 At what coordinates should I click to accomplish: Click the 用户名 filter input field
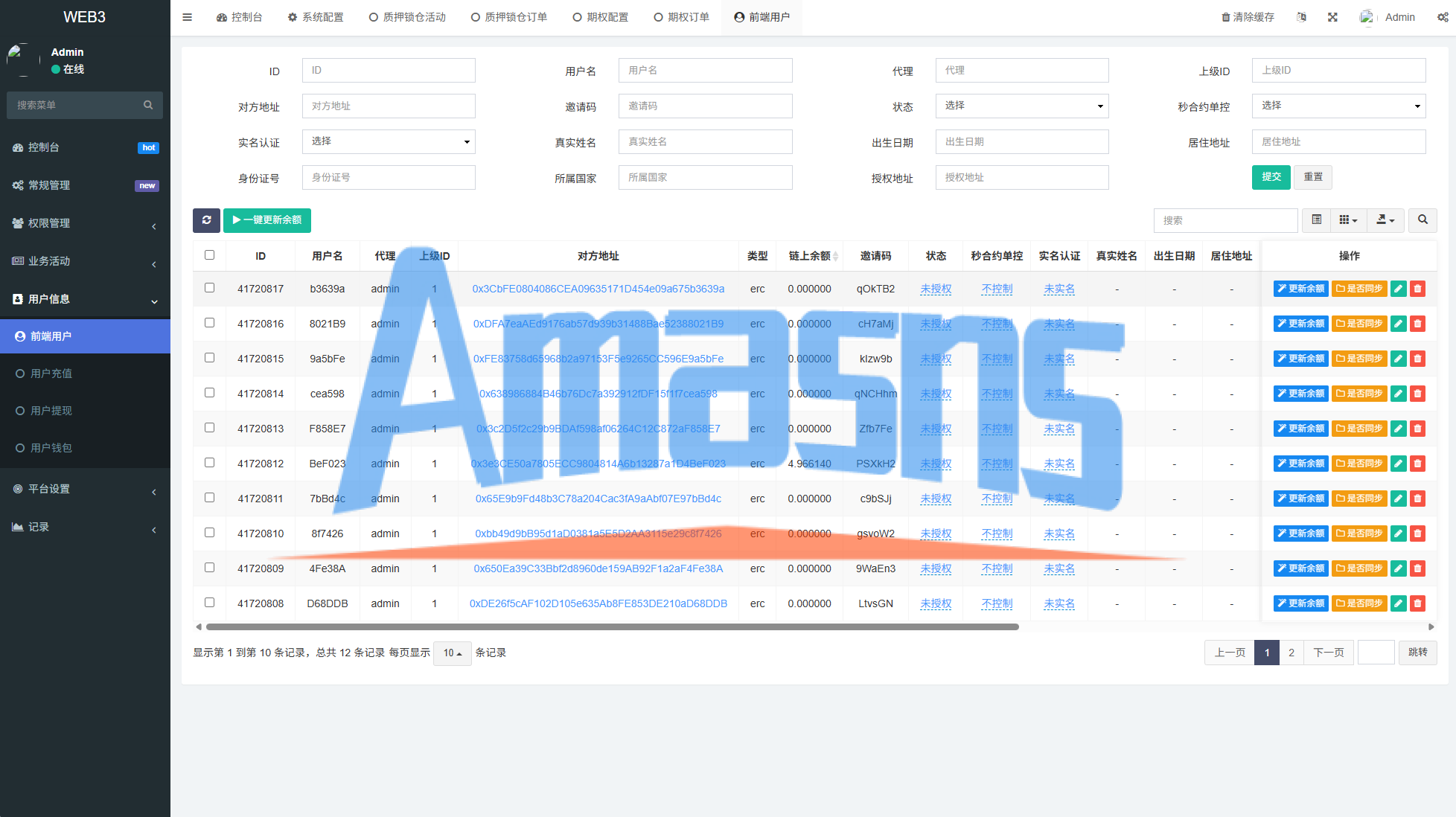click(704, 70)
